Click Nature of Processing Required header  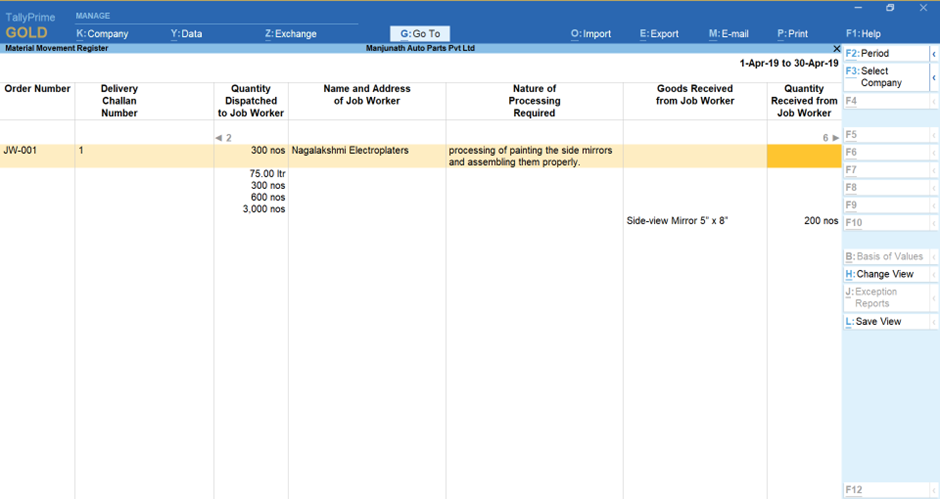535,101
